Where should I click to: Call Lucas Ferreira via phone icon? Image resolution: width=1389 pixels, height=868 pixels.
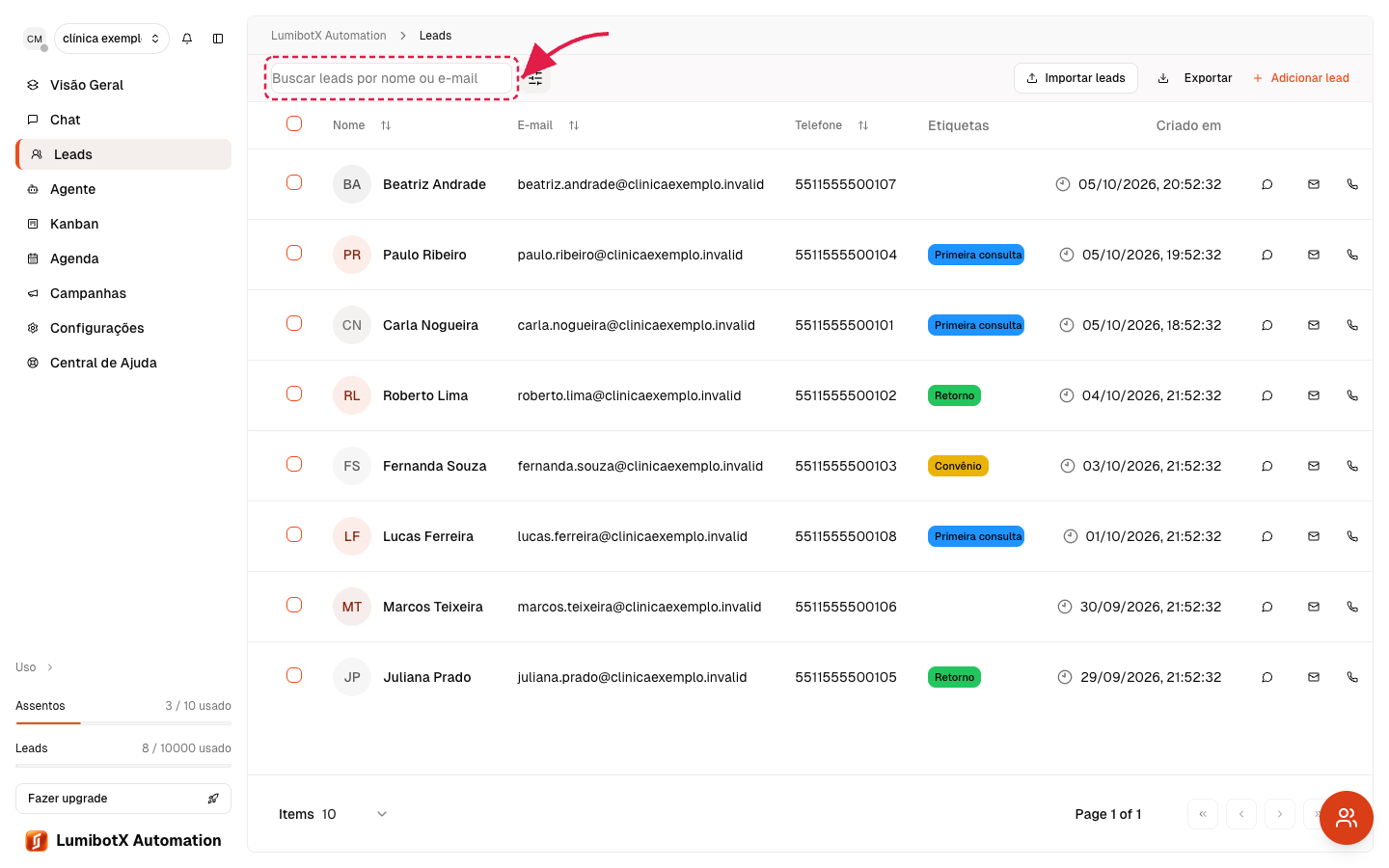tap(1352, 536)
